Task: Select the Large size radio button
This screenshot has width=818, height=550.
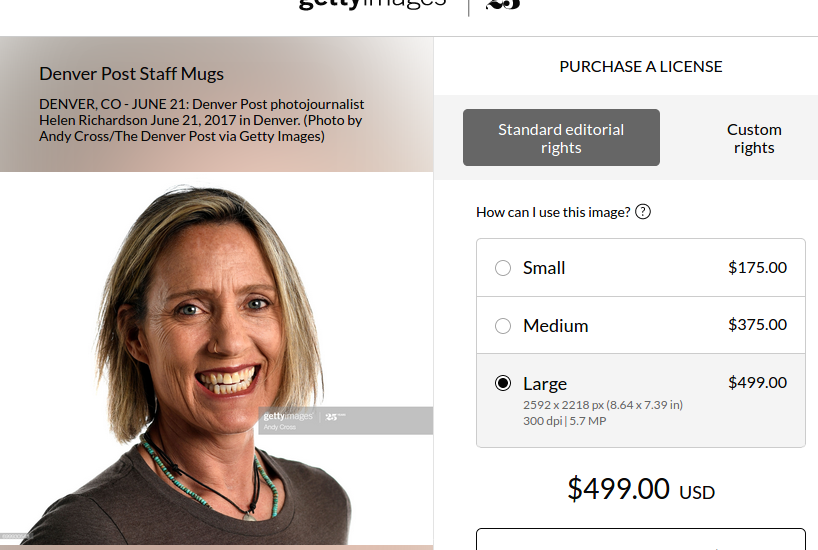Action: coord(503,383)
